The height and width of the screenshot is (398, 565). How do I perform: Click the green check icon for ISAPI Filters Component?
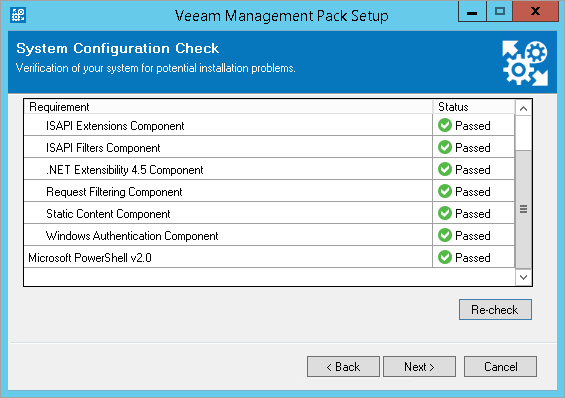click(x=445, y=147)
